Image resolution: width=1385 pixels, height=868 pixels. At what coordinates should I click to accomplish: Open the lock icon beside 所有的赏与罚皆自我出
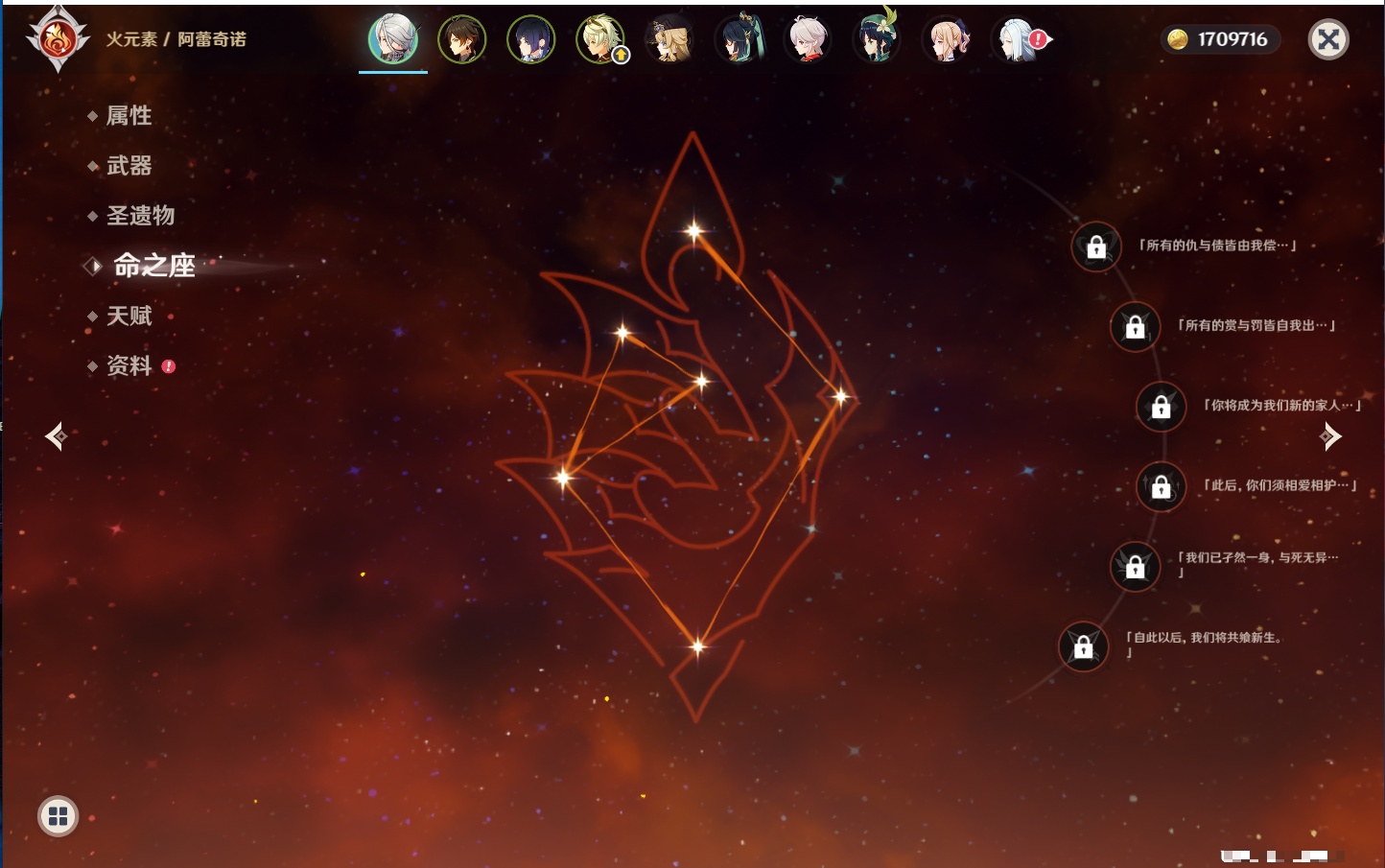coord(1135,326)
